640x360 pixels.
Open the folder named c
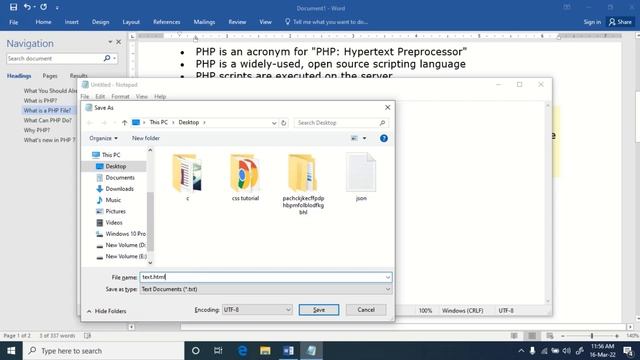(x=187, y=177)
